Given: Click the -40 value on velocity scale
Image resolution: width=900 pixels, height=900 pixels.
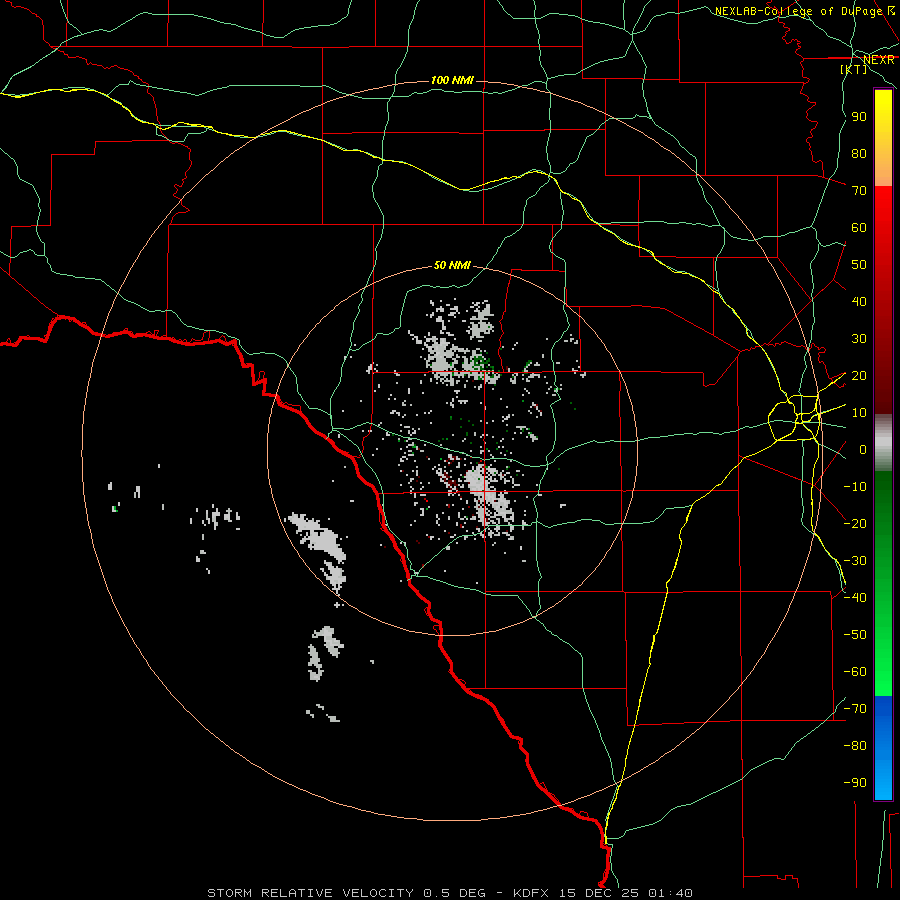Looking at the screenshot, I should [x=855, y=598].
